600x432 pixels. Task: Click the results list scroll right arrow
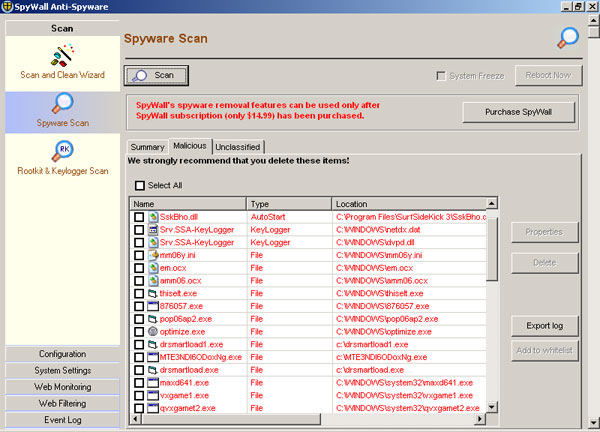click(x=480, y=419)
